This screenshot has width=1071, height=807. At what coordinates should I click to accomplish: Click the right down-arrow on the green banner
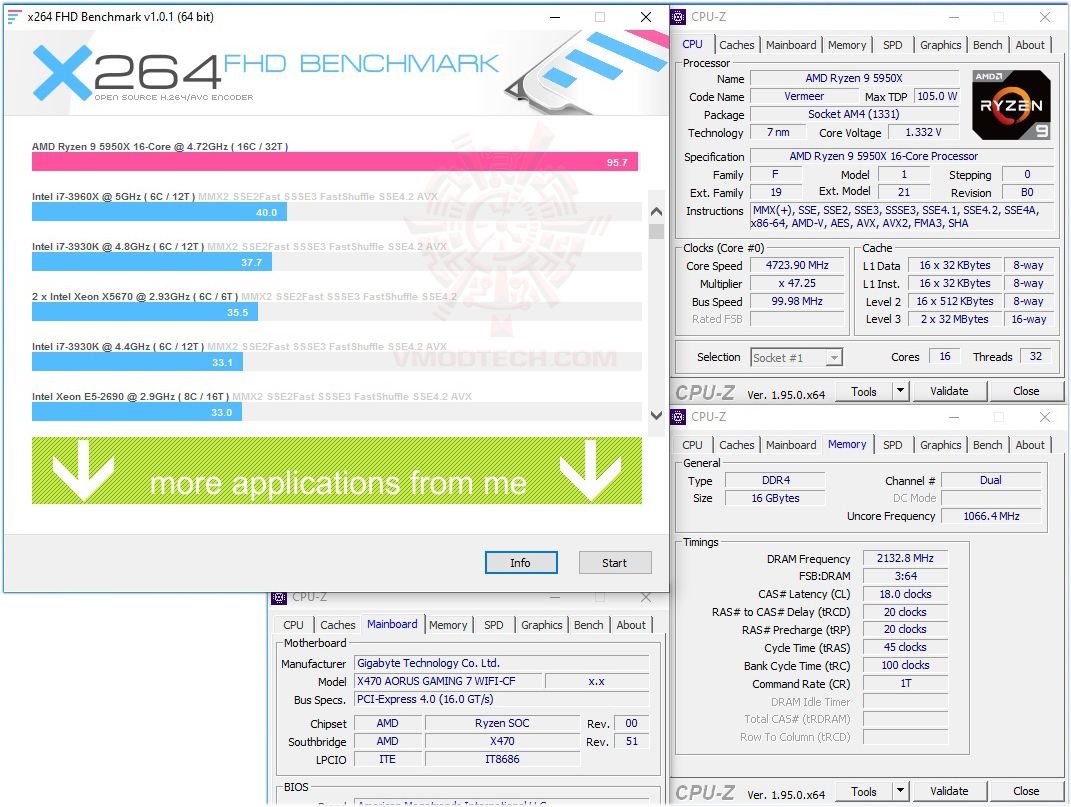[x=590, y=469]
